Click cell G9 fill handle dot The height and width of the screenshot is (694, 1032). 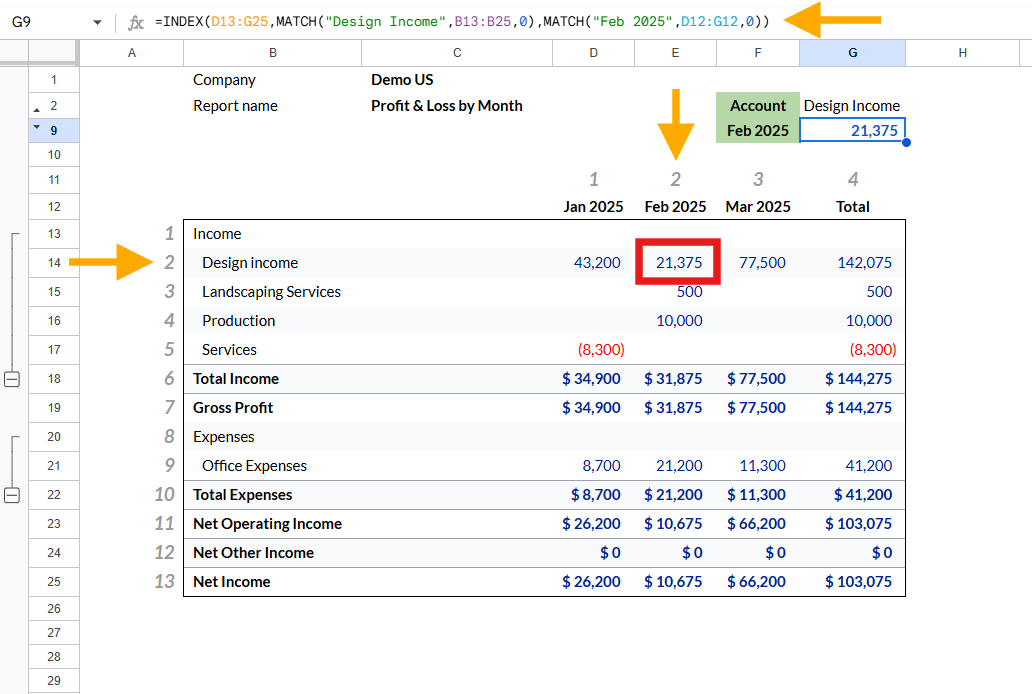click(906, 142)
